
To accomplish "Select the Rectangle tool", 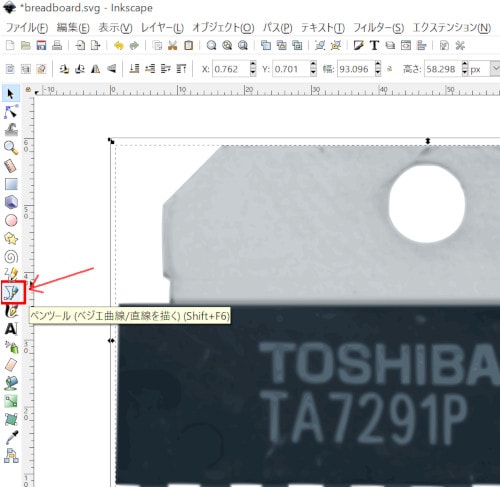I will click(x=11, y=184).
